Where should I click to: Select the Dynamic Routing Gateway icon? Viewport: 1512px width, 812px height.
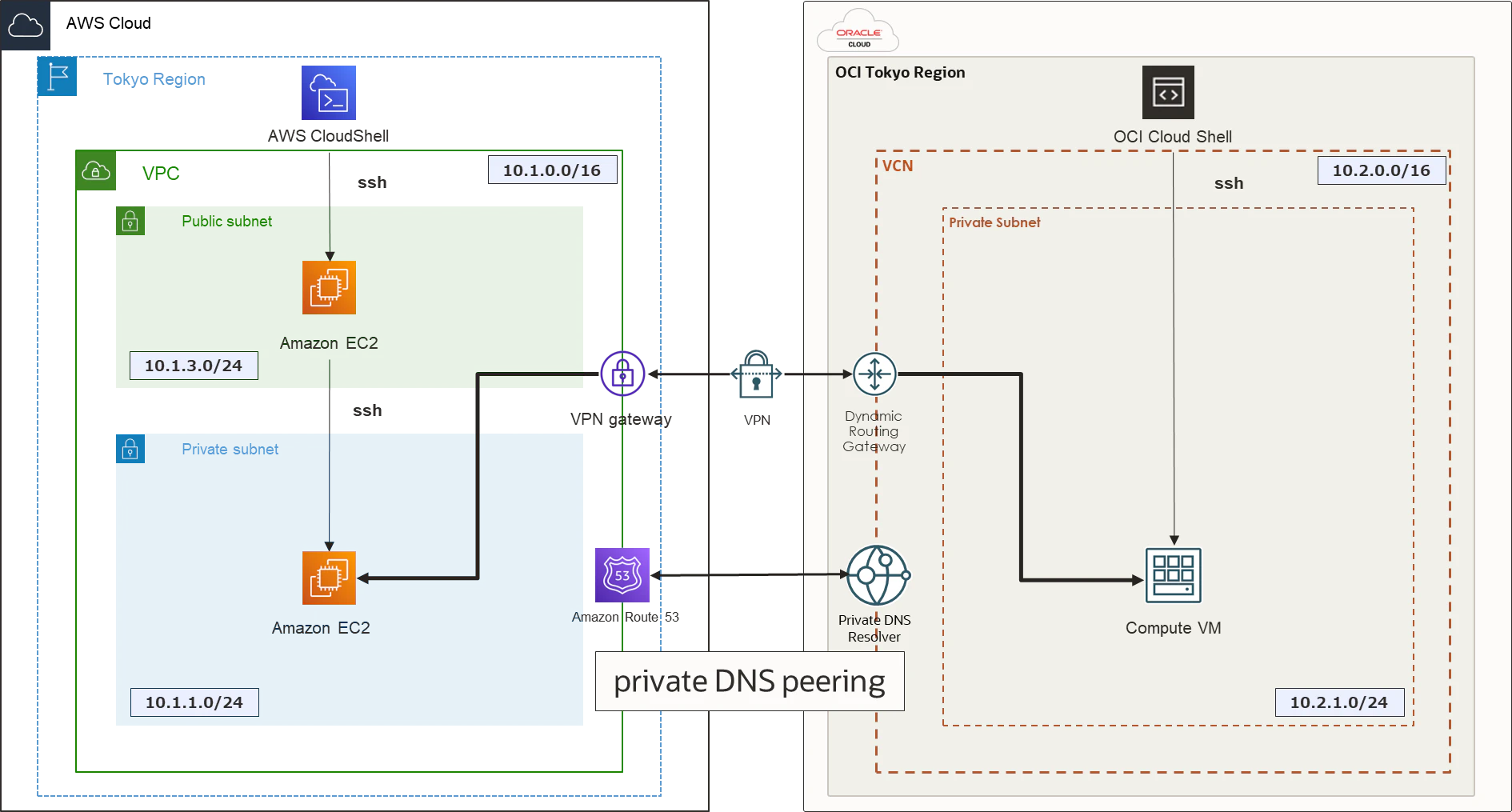[x=874, y=374]
